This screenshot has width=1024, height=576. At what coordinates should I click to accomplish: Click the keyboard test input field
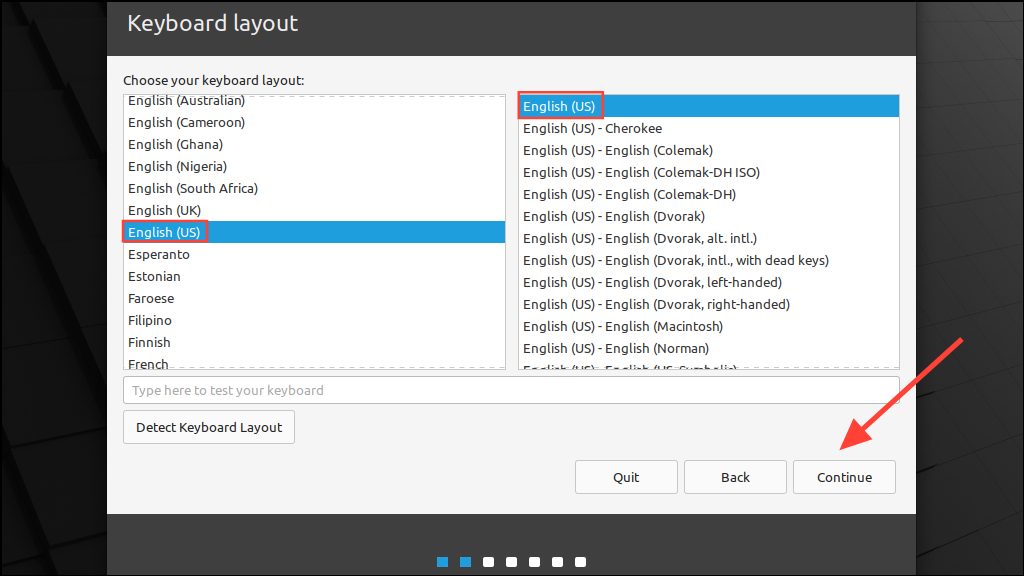point(510,390)
